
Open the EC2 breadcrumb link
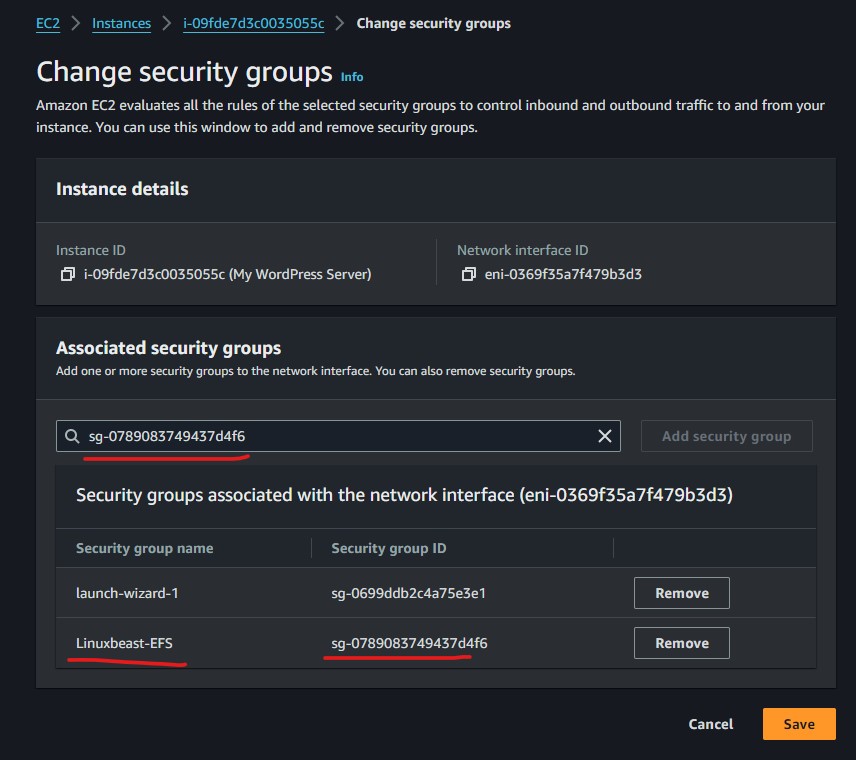[x=47, y=23]
